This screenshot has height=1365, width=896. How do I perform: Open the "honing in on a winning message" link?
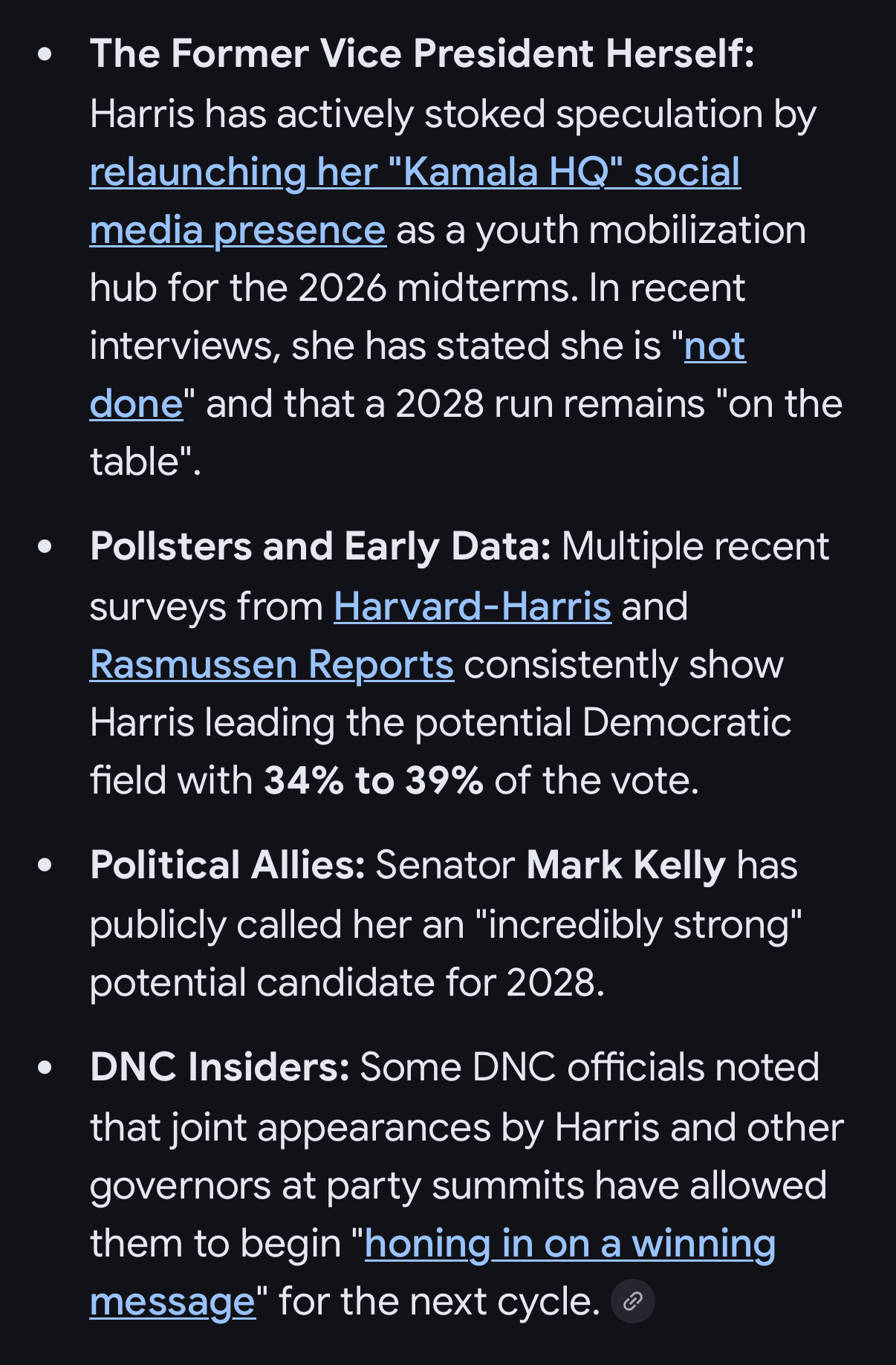click(570, 1244)
